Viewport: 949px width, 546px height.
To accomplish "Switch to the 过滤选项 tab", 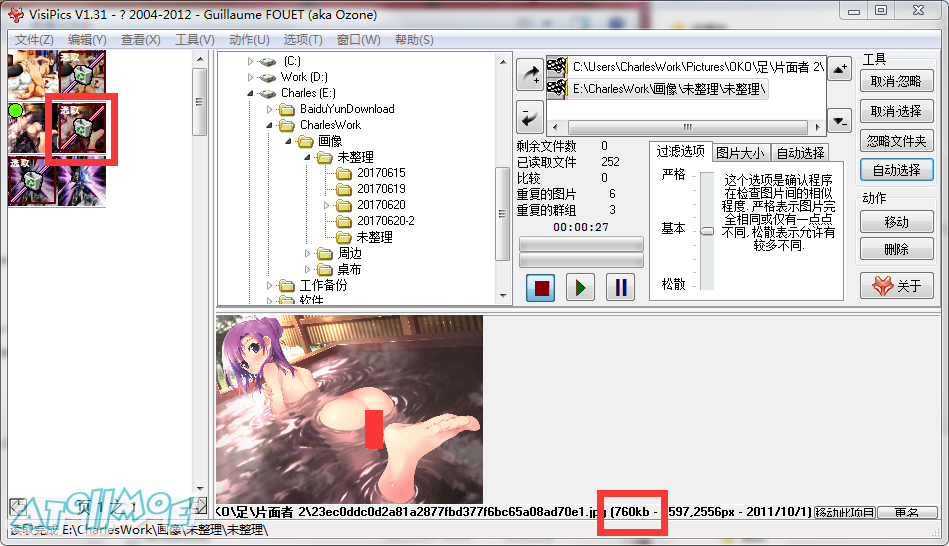I will pyautogui.click(x=680, y=151).
